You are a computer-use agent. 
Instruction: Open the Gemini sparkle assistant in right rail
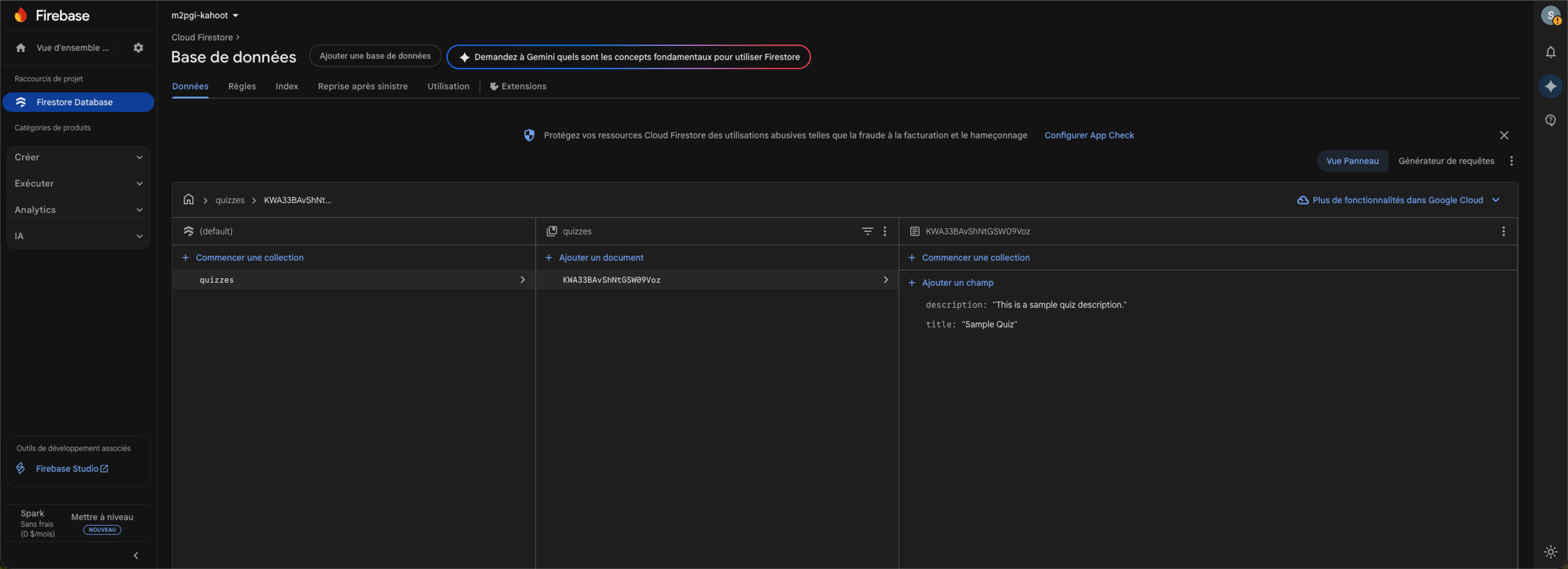pos(1550,86)
